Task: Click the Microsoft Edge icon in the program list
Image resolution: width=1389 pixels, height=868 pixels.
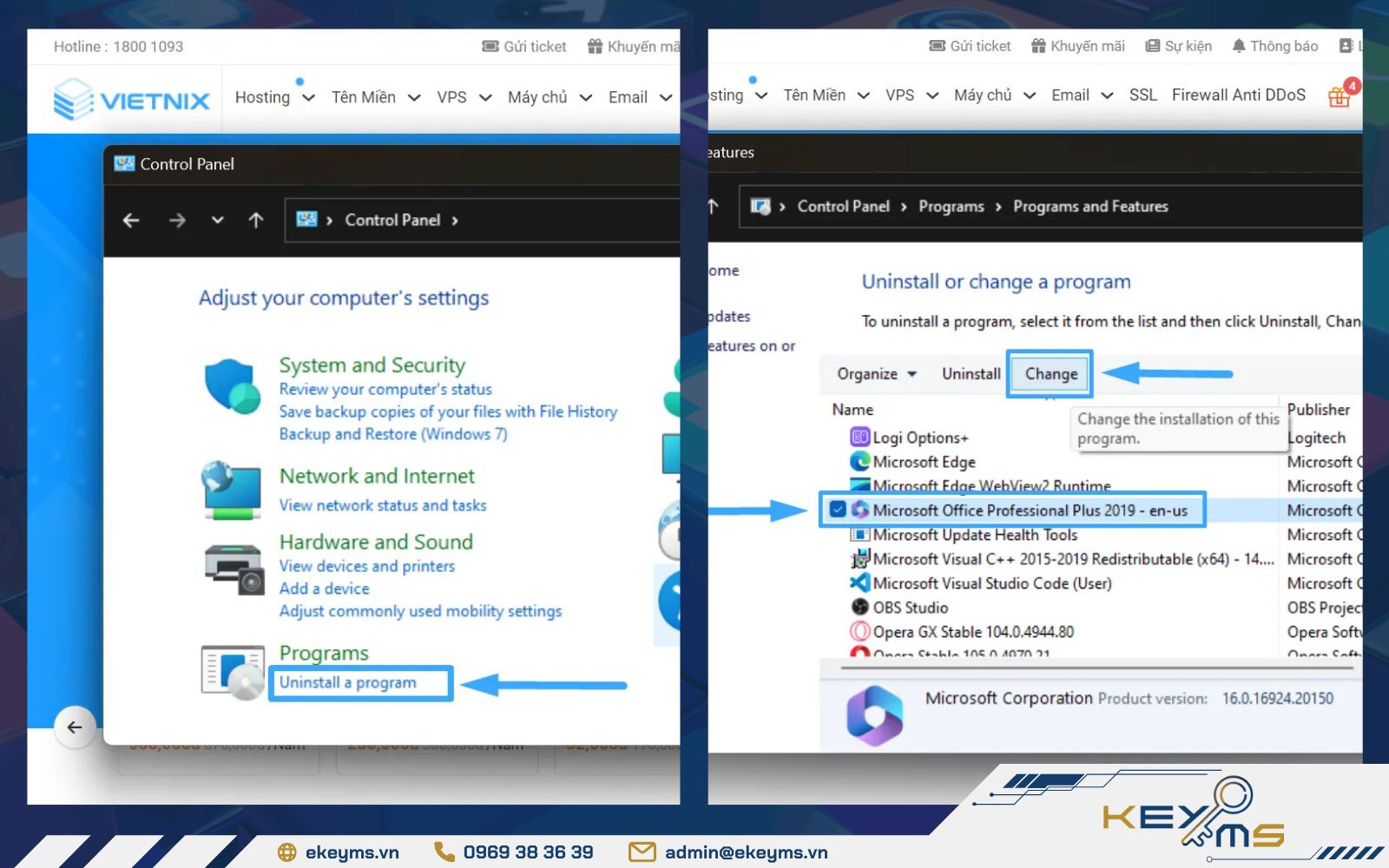Action: [859, 462]
